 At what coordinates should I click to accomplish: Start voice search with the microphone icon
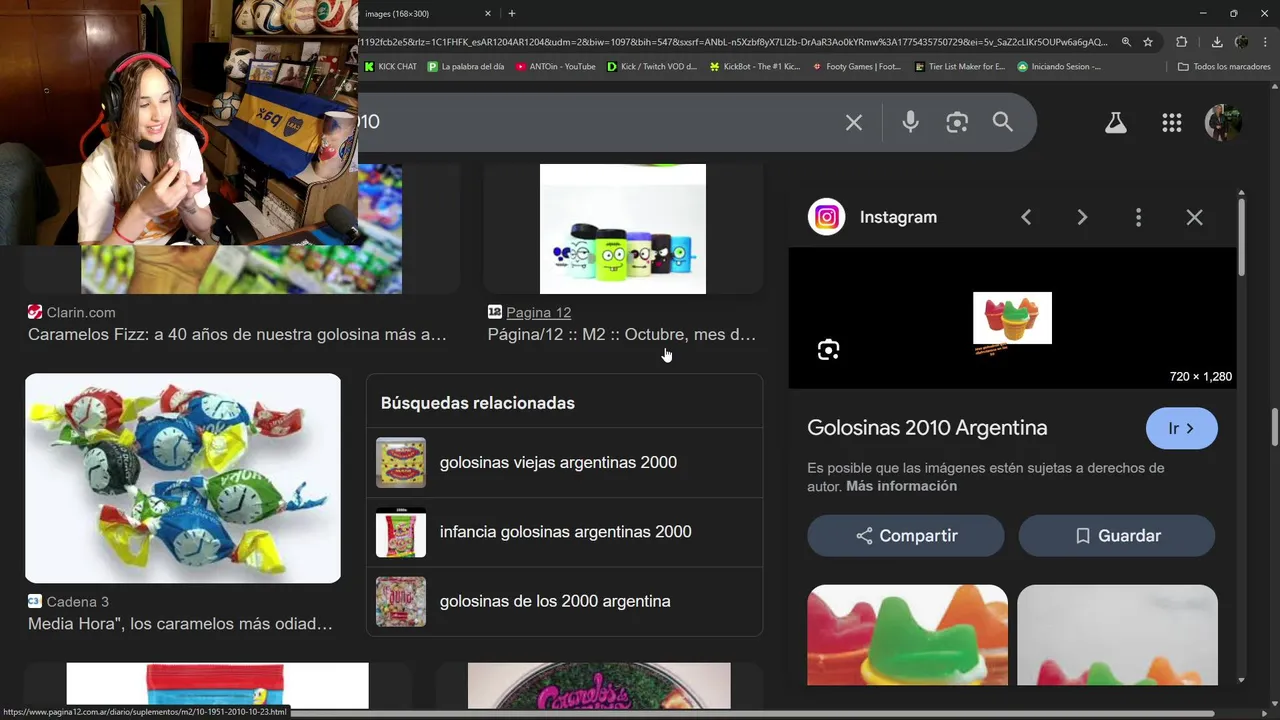910,122
